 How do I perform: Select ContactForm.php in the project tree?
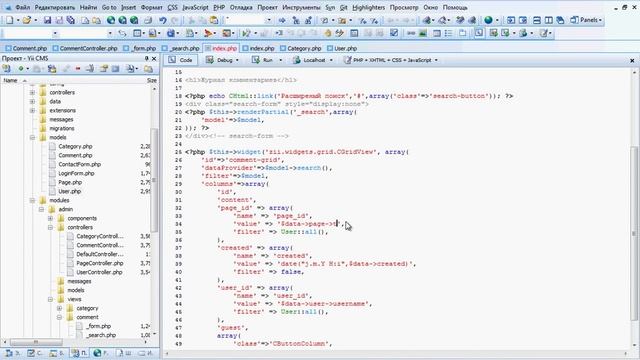coord(79,164)
